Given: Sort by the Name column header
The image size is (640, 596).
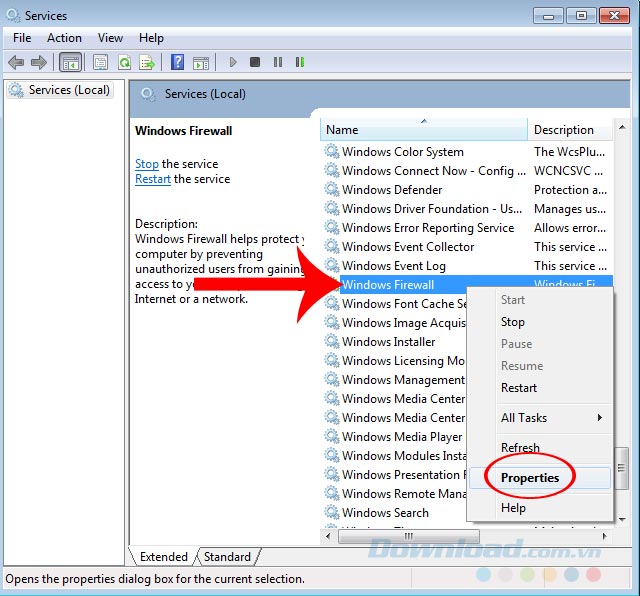Looking at the screenshot, I should click(x=424, y=129).
